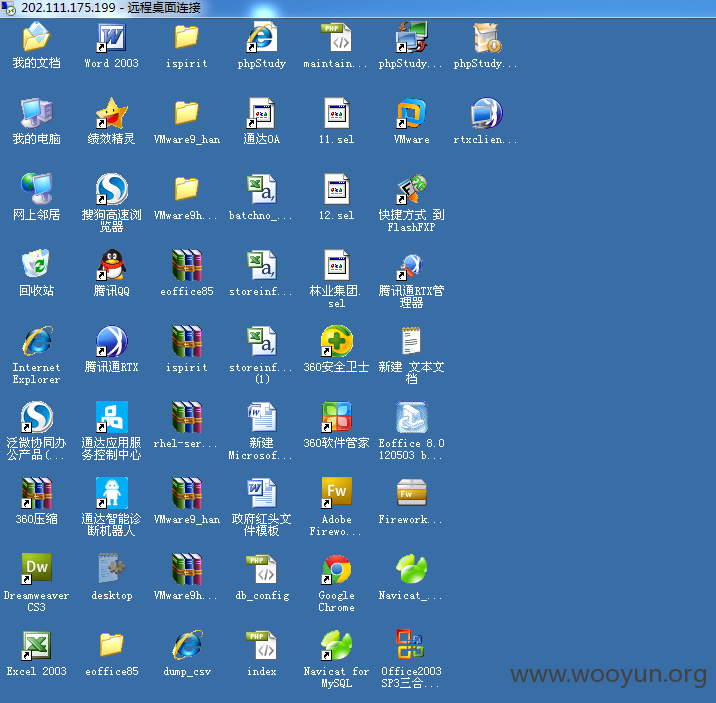Open the 通达OA shortcut

tap(261, 113)
